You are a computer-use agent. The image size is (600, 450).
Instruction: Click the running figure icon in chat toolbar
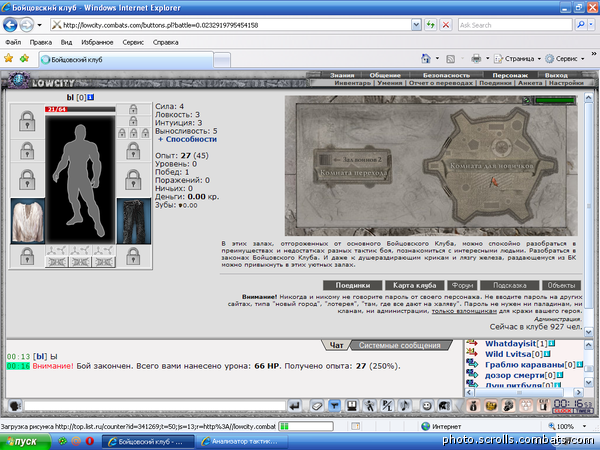coord(370,406)
